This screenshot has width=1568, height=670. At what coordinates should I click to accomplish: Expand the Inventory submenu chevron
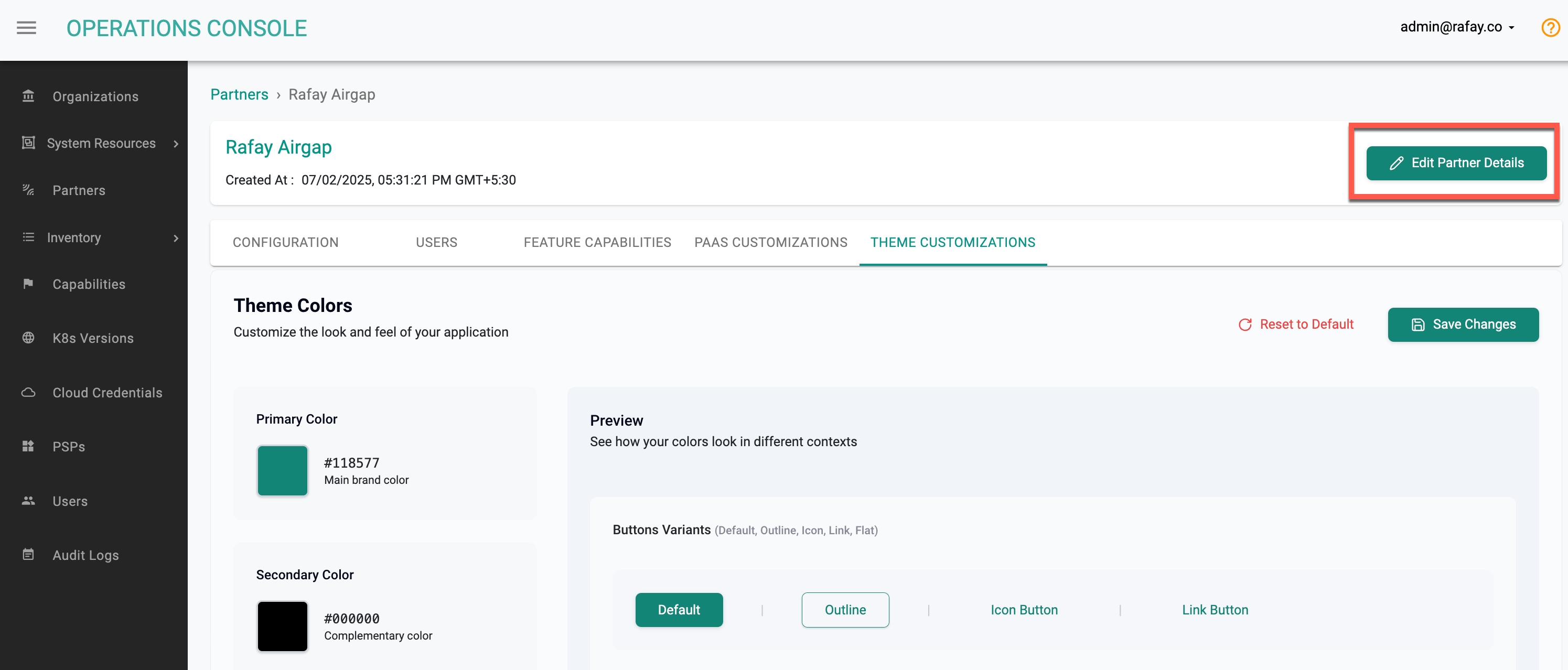point(176,238)
